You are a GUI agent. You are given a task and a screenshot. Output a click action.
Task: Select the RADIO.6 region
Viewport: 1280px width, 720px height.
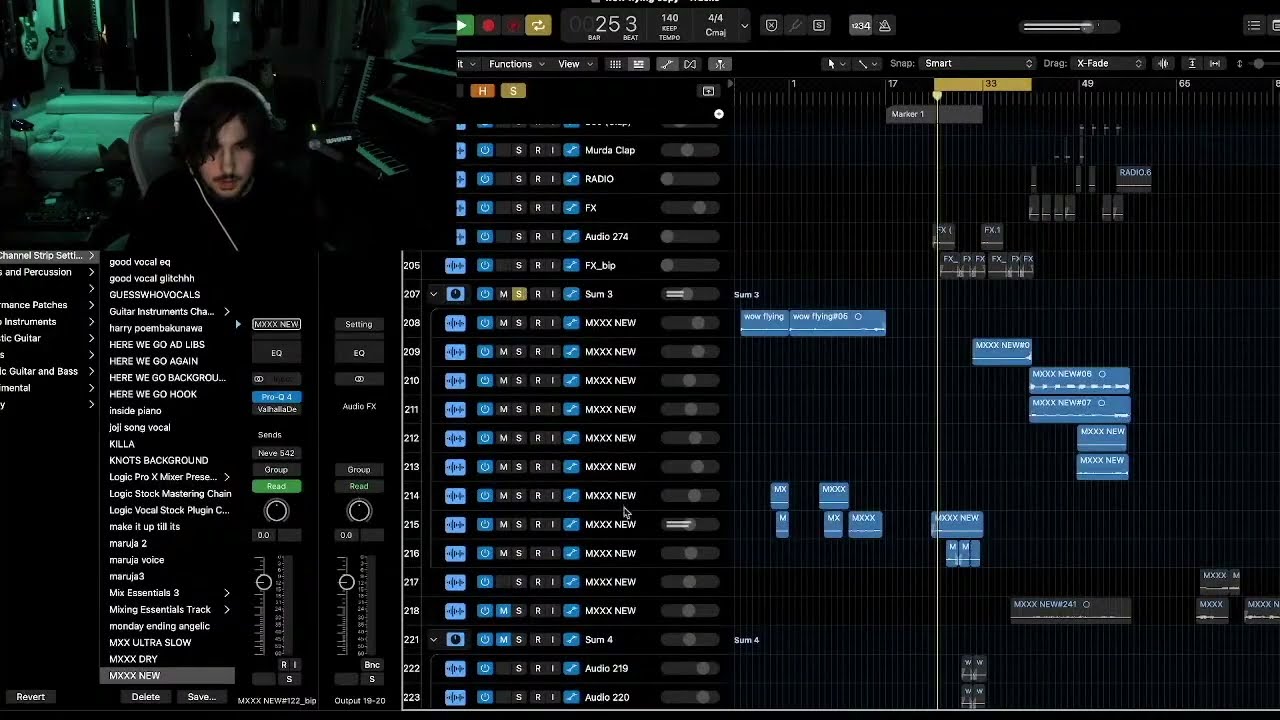click(x=1134, y=178)
